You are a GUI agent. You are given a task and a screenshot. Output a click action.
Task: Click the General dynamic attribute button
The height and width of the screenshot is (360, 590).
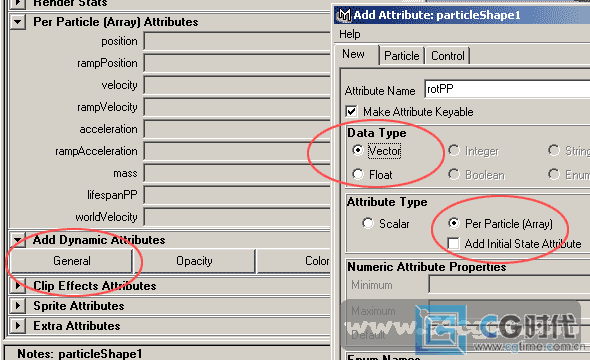pos(71,261)
